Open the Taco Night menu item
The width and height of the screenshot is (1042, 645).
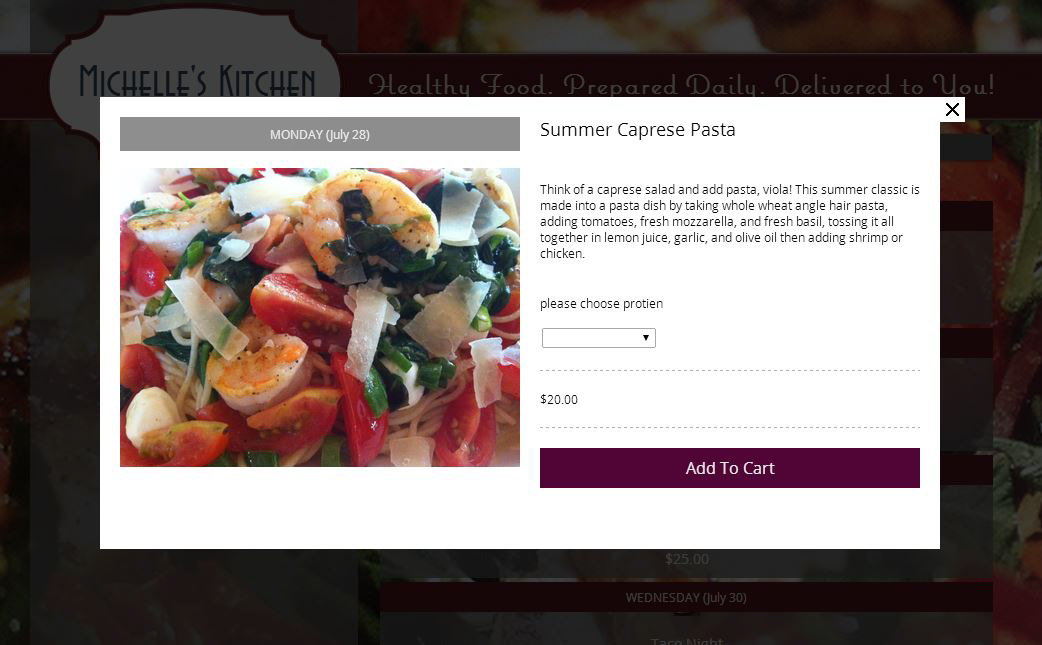(x=686, y=641)
